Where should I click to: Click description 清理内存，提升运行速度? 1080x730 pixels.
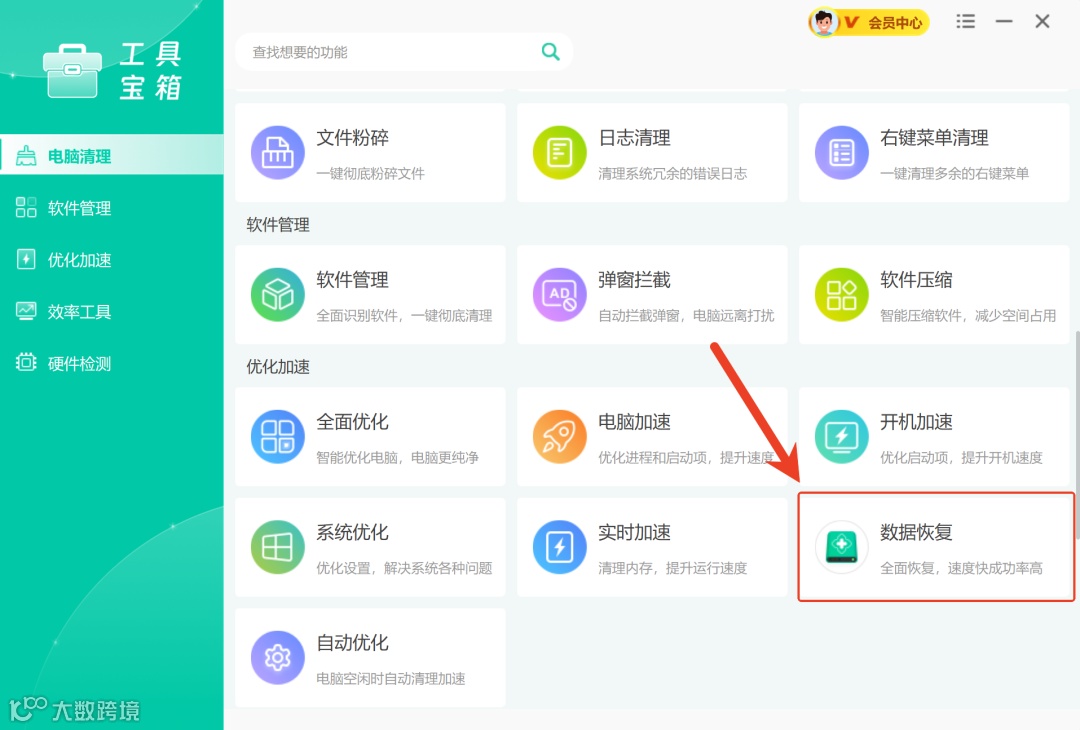click(x=672, y=568)
